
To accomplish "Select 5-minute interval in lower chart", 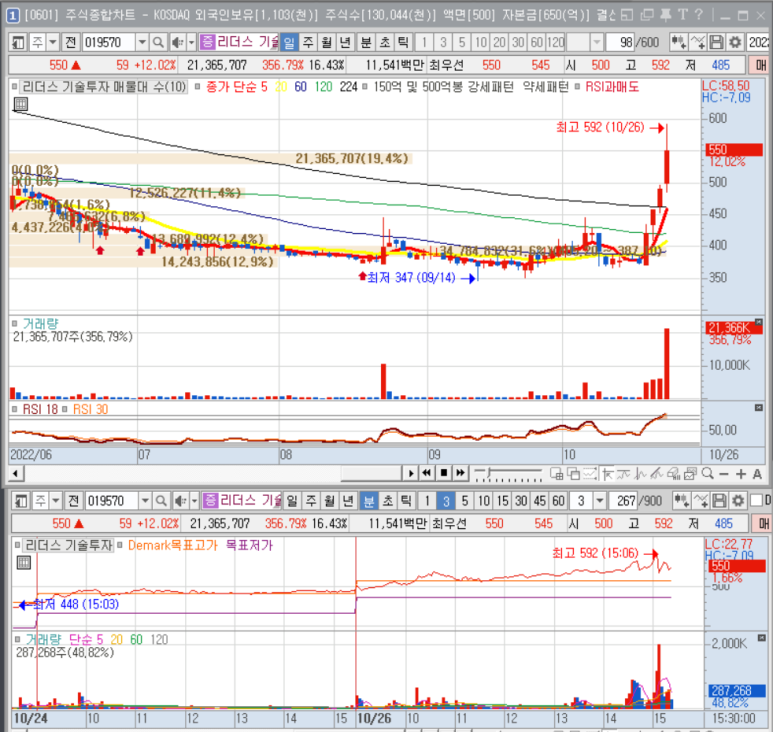I will [x=464, y=501].
